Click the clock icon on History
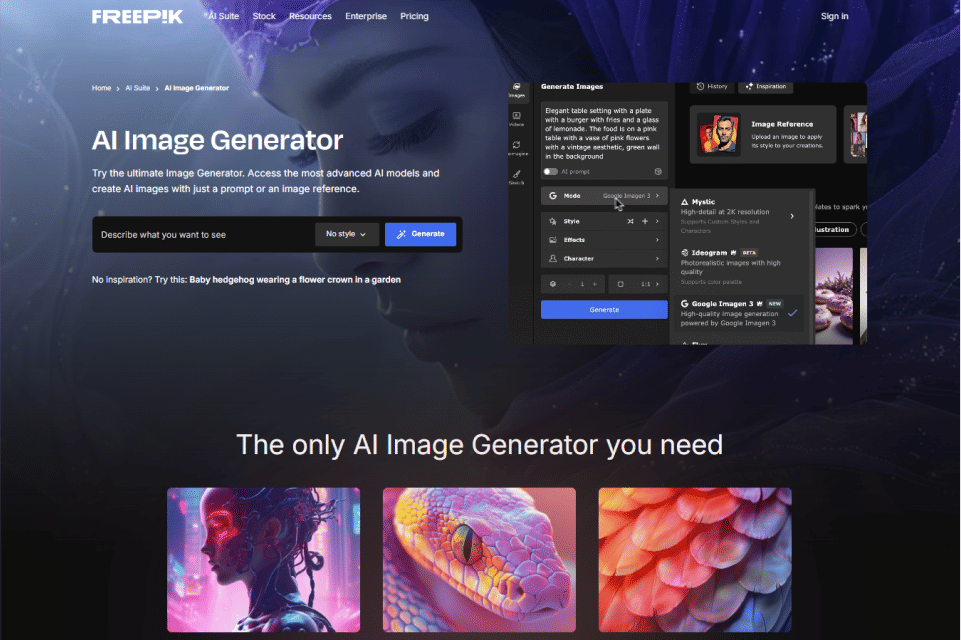 click(x=700, y=87)
